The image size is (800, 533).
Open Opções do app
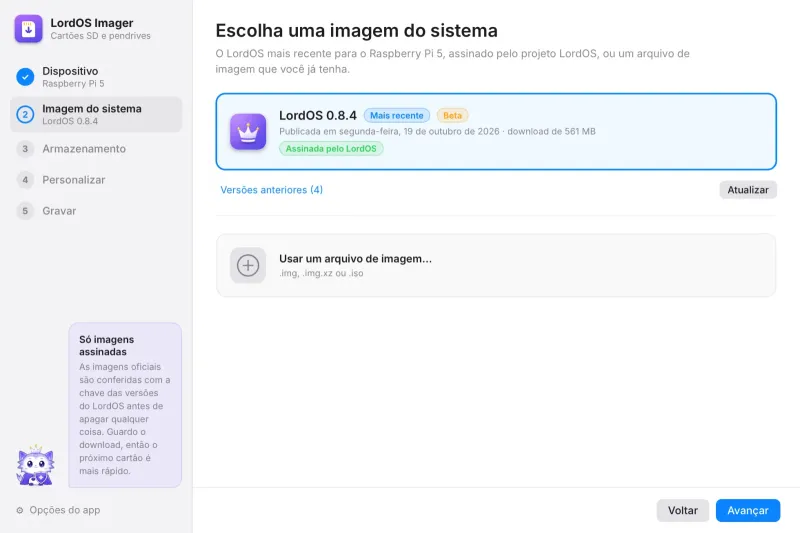58,510
